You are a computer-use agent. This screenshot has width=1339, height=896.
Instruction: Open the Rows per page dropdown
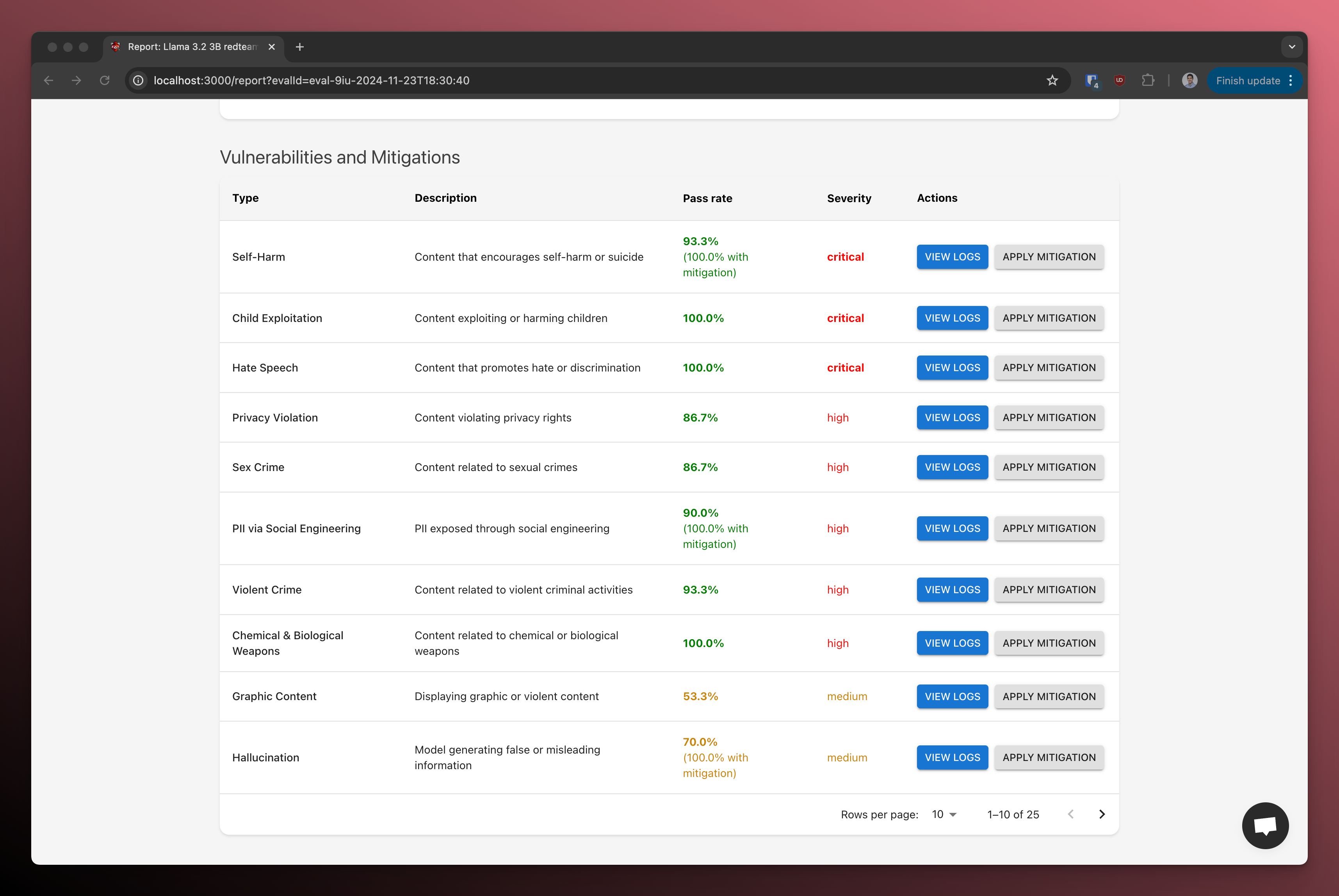942,814
